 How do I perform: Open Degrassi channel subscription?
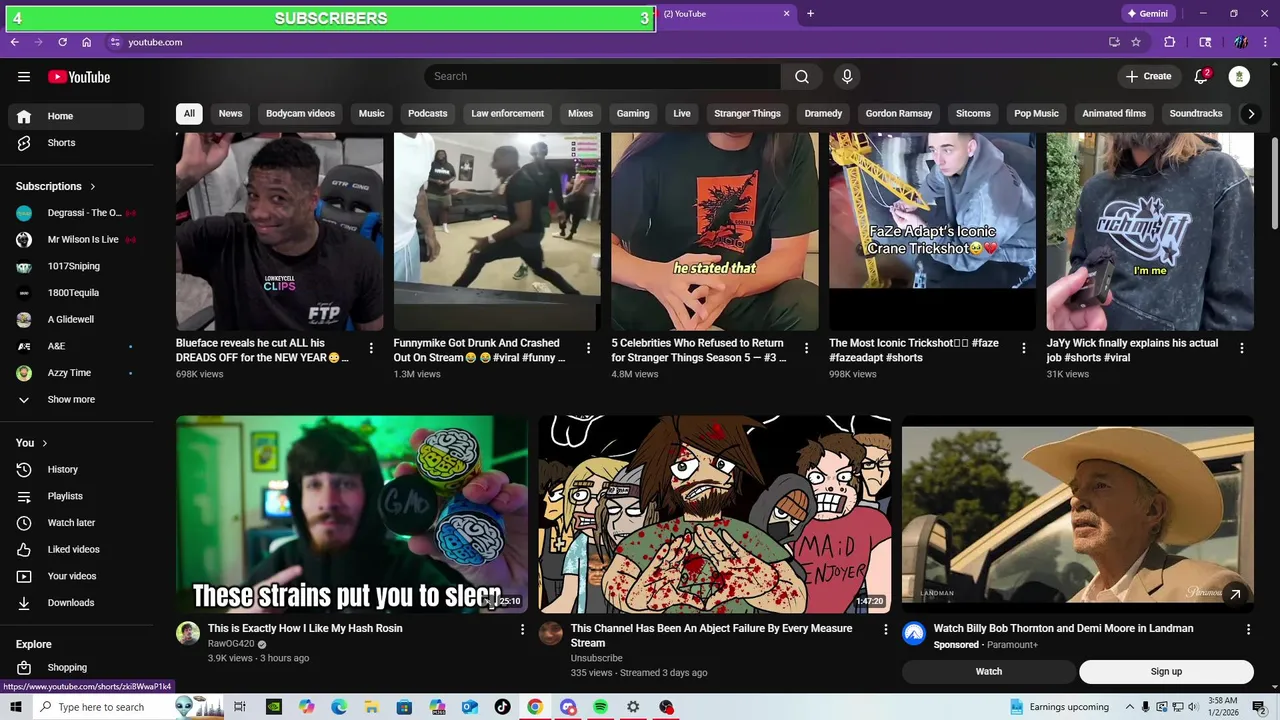(76, 213)
